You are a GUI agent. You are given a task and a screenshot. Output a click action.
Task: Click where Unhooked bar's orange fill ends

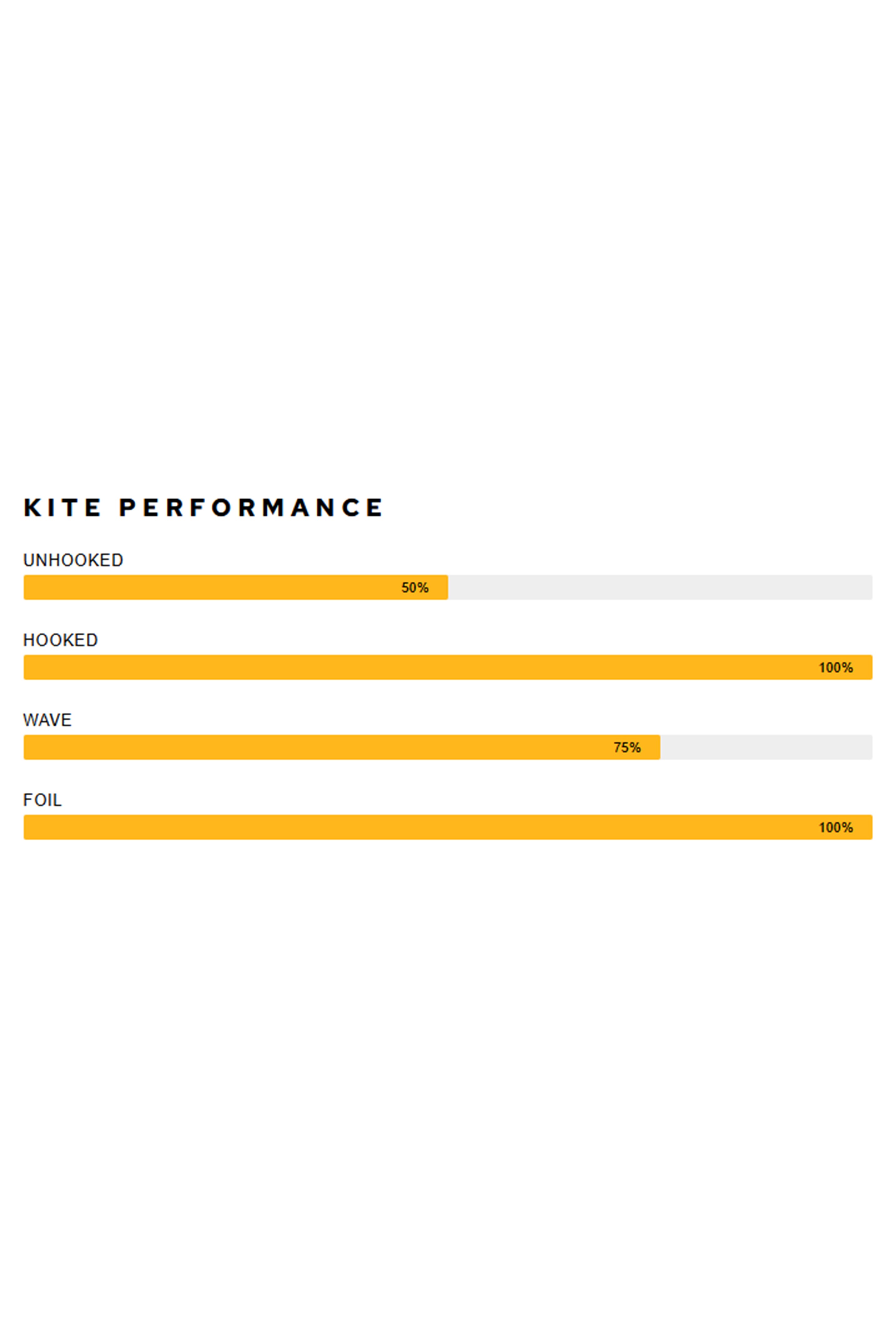tap(447, 588)
